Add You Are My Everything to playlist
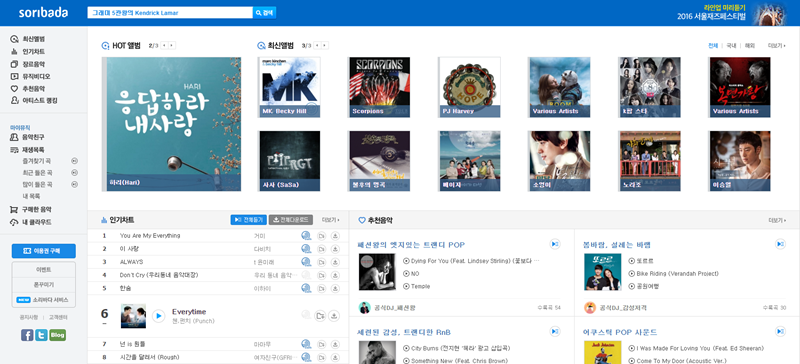This screenshot has height=364, width=800. pyautogui.click(x=321, y=236)
